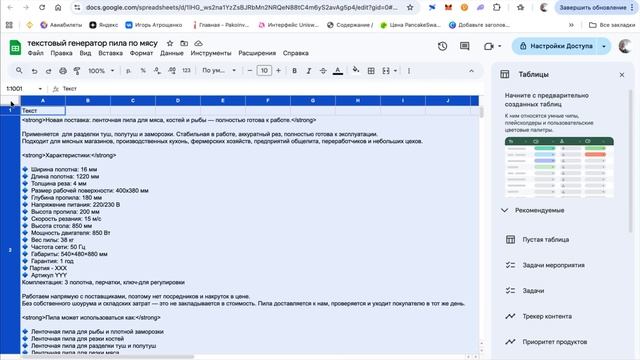The width and height of the screenshot is (640, 360).
Task: Click the Настройки Доступа share button
Action: 555,46
